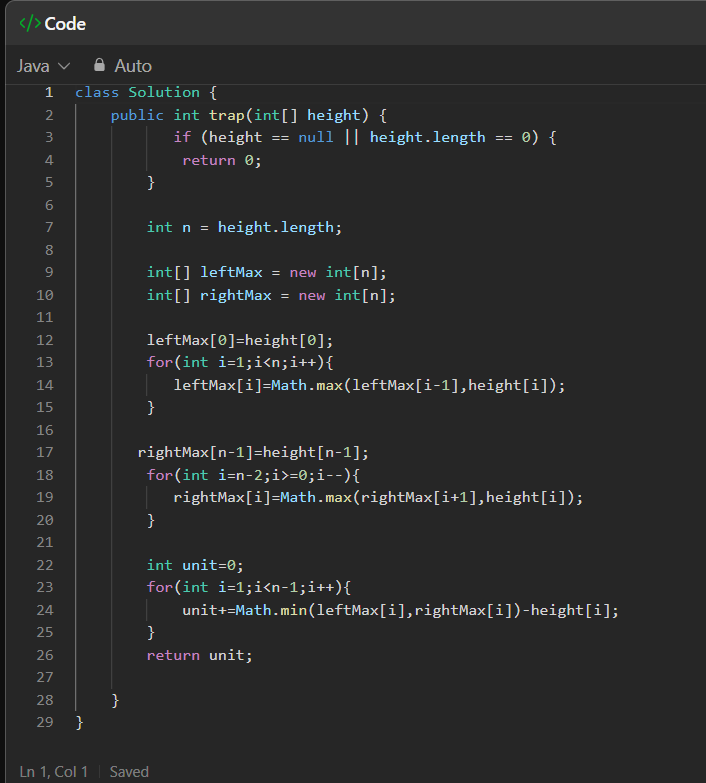Click the 'return unit;' statement
The height and width of the screenshot is (783, 706).
point(200,655)
